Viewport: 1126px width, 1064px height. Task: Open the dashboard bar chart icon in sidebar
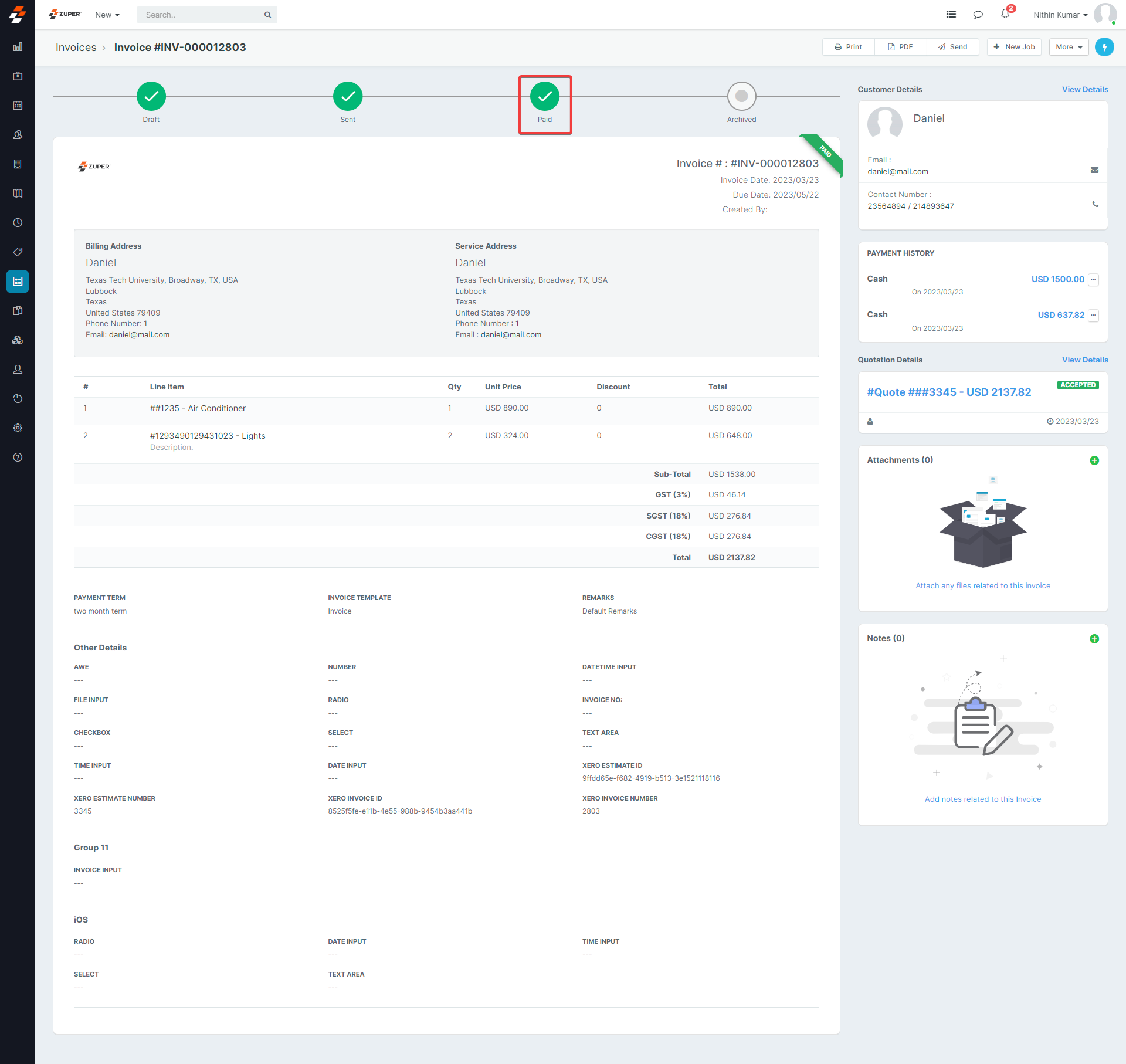point(18,47)
